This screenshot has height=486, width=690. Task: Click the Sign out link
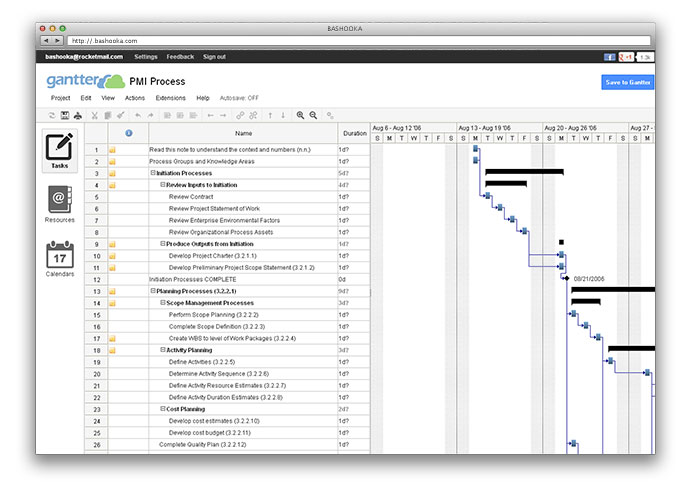click(x=214, y=57)
